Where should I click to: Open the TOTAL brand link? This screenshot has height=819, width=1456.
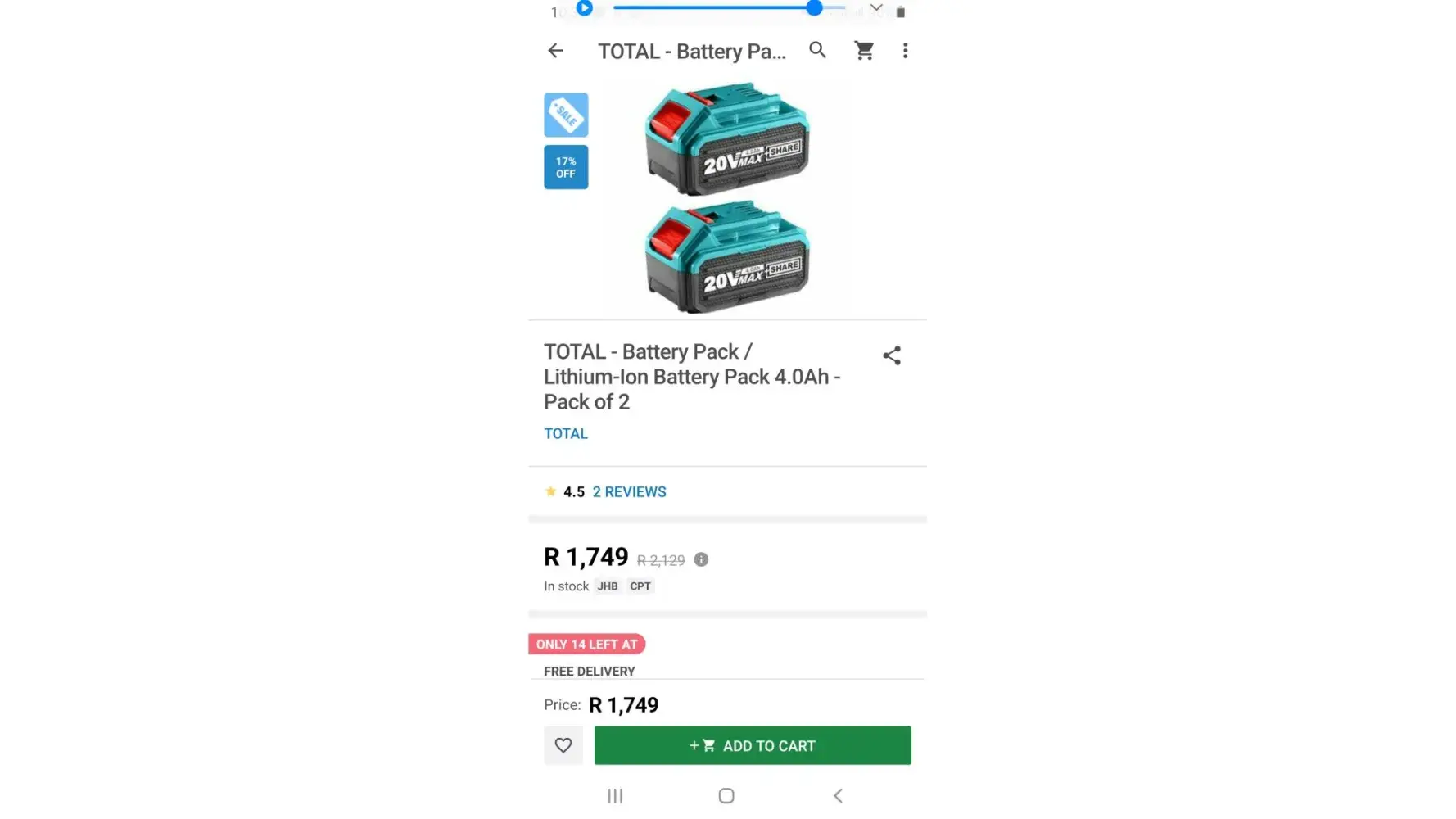[566, 434]
